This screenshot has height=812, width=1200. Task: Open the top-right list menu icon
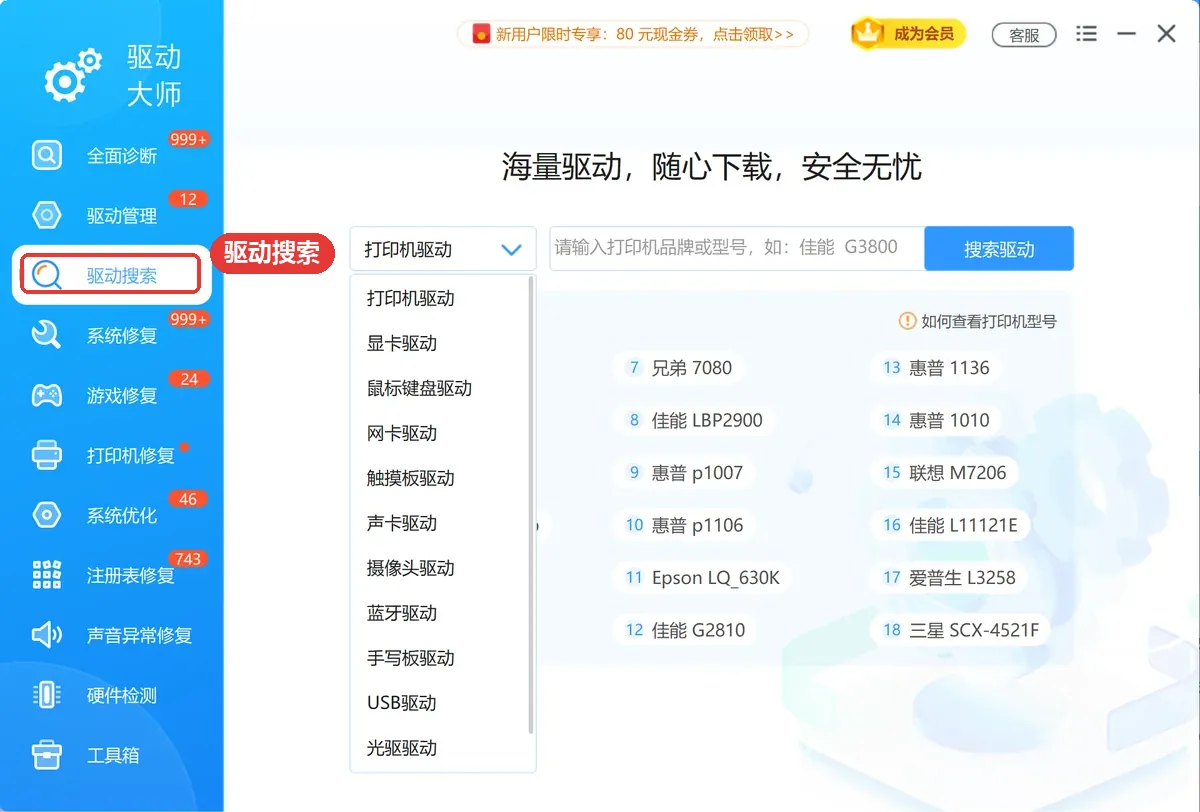click(1086, 34)
